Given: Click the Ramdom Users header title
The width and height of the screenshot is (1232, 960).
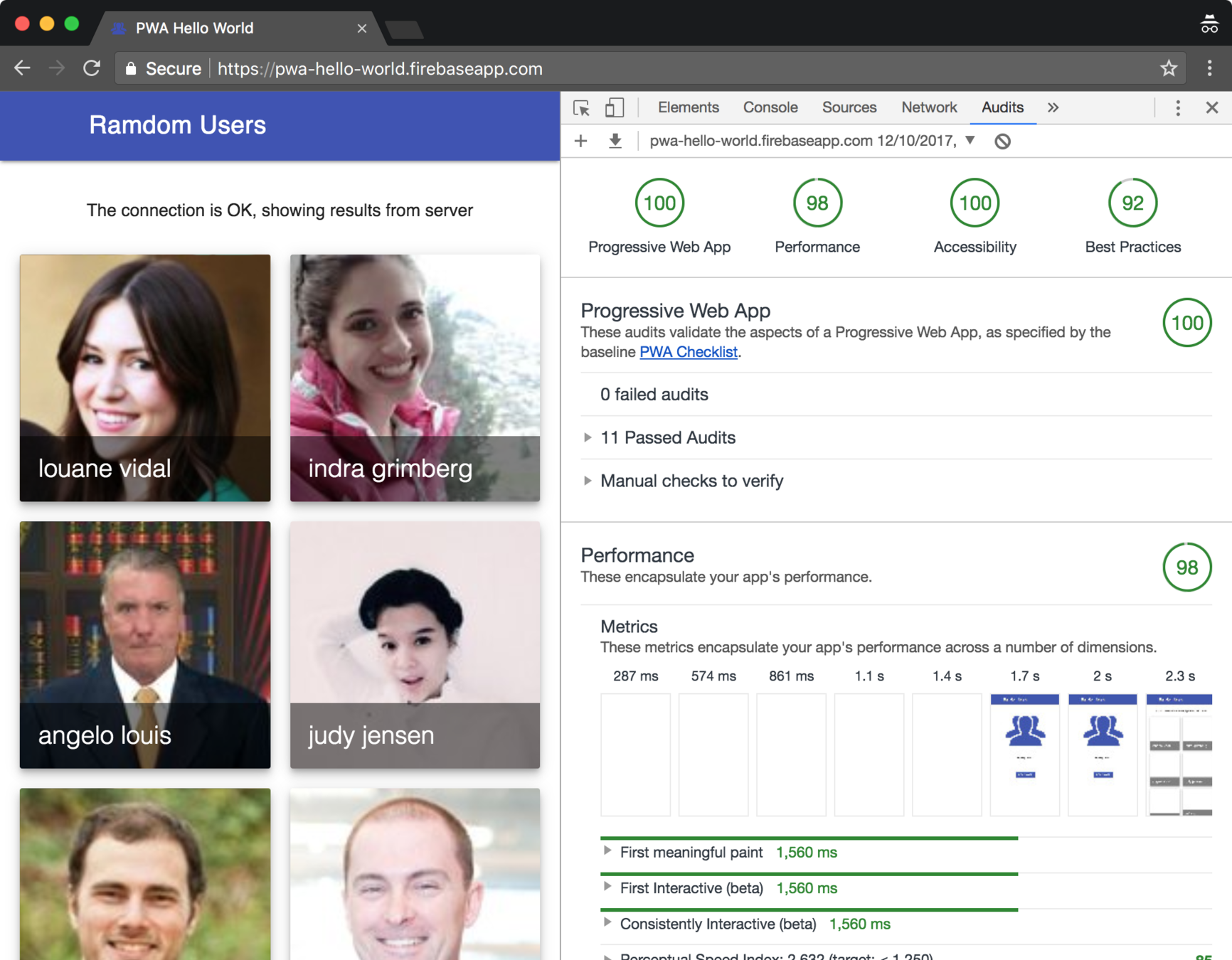Looking at the screenshot, I should (x=178, y=125).
